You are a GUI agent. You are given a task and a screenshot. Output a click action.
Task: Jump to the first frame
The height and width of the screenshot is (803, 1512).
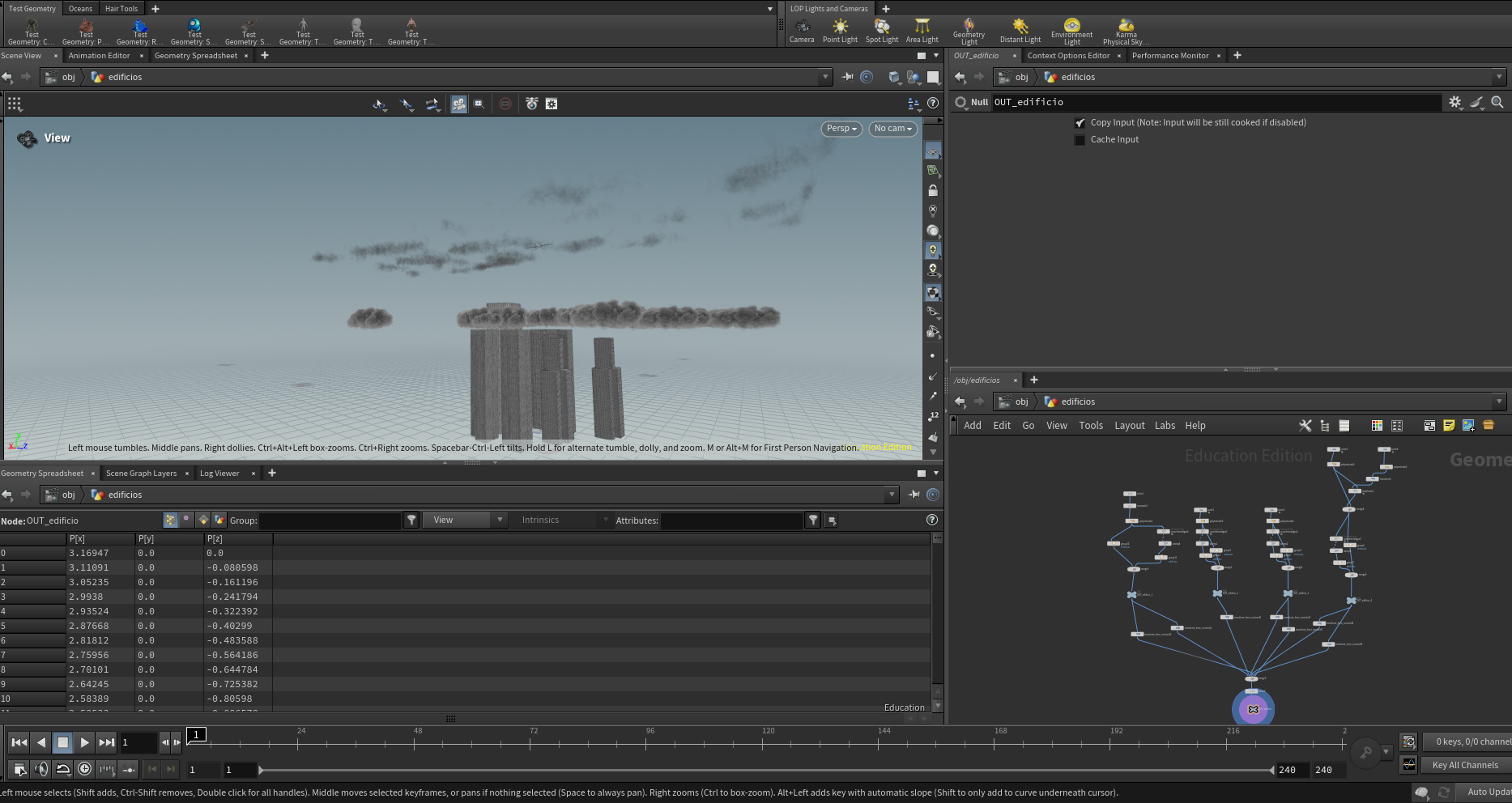coord(19,742)
